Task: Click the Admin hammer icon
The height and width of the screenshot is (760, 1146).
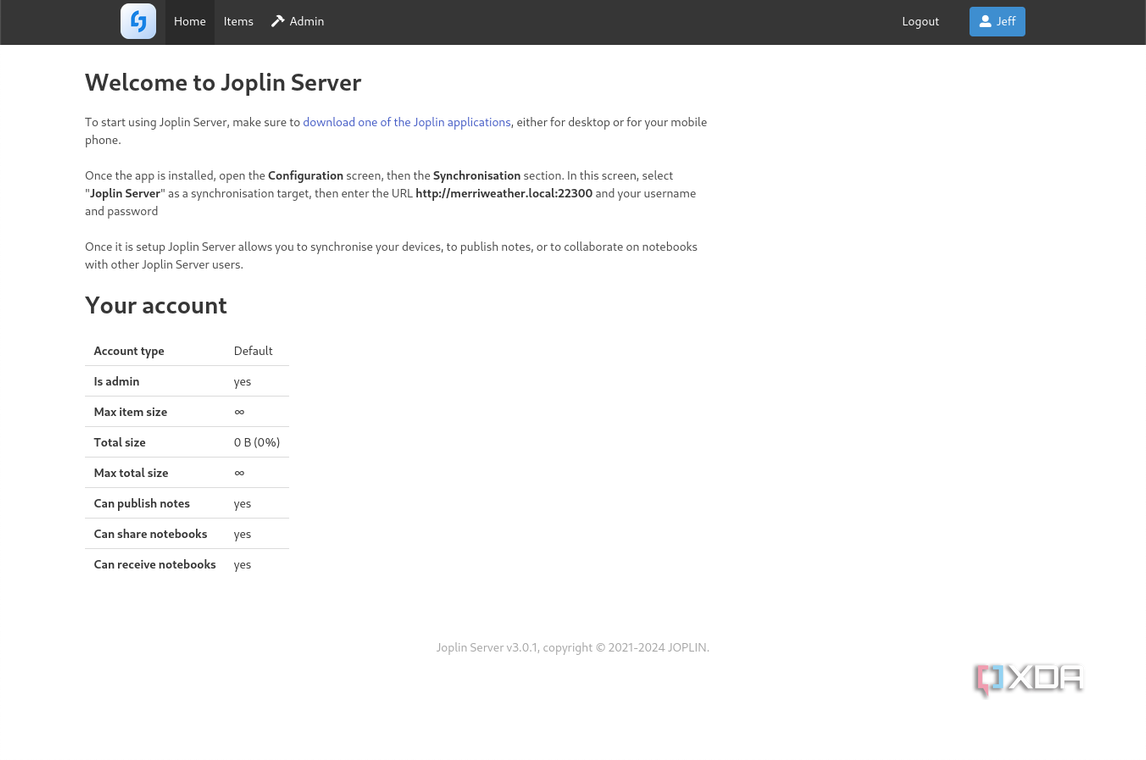Action: click(278, 21)
